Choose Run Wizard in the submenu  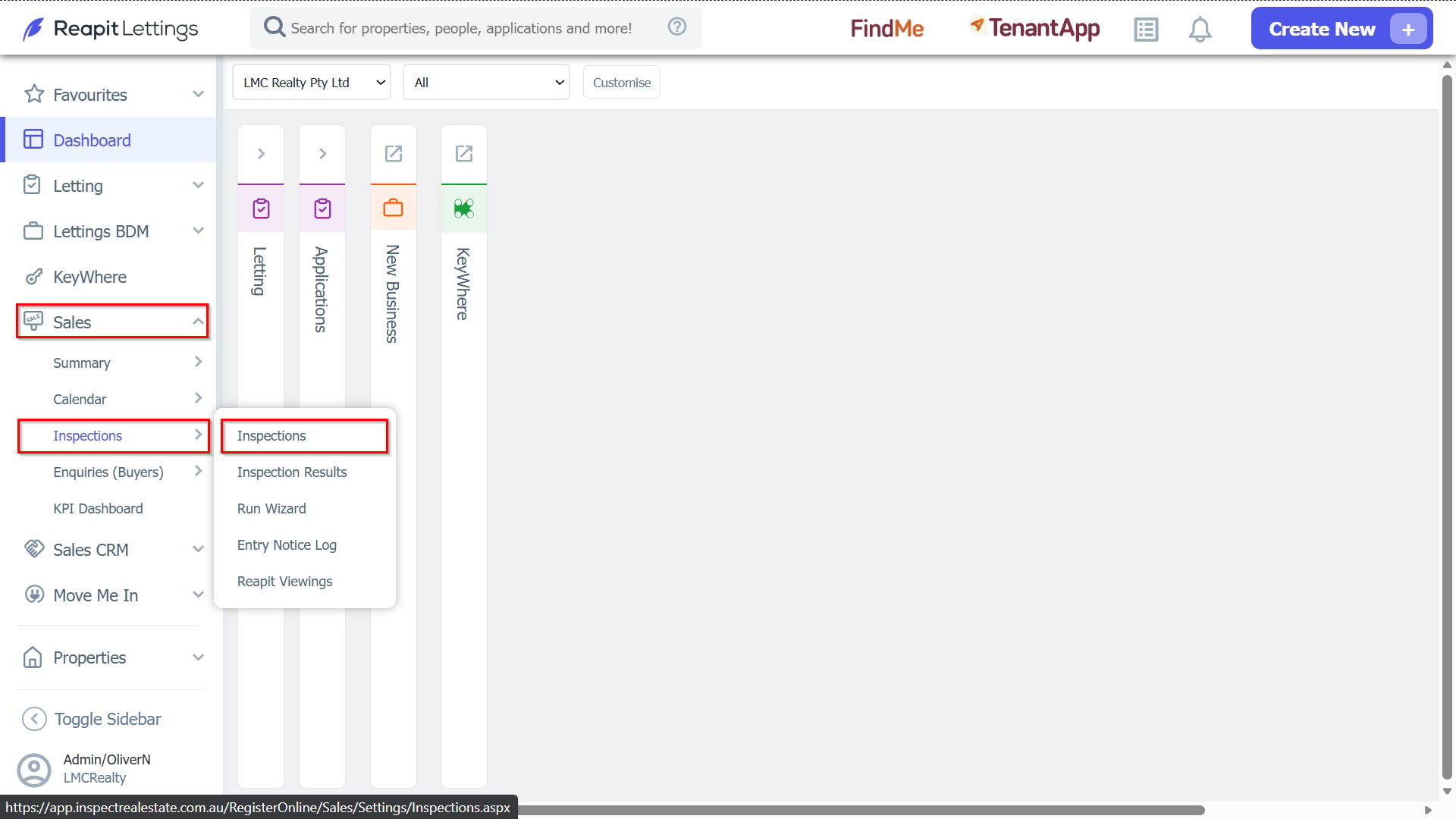[271, 509]
